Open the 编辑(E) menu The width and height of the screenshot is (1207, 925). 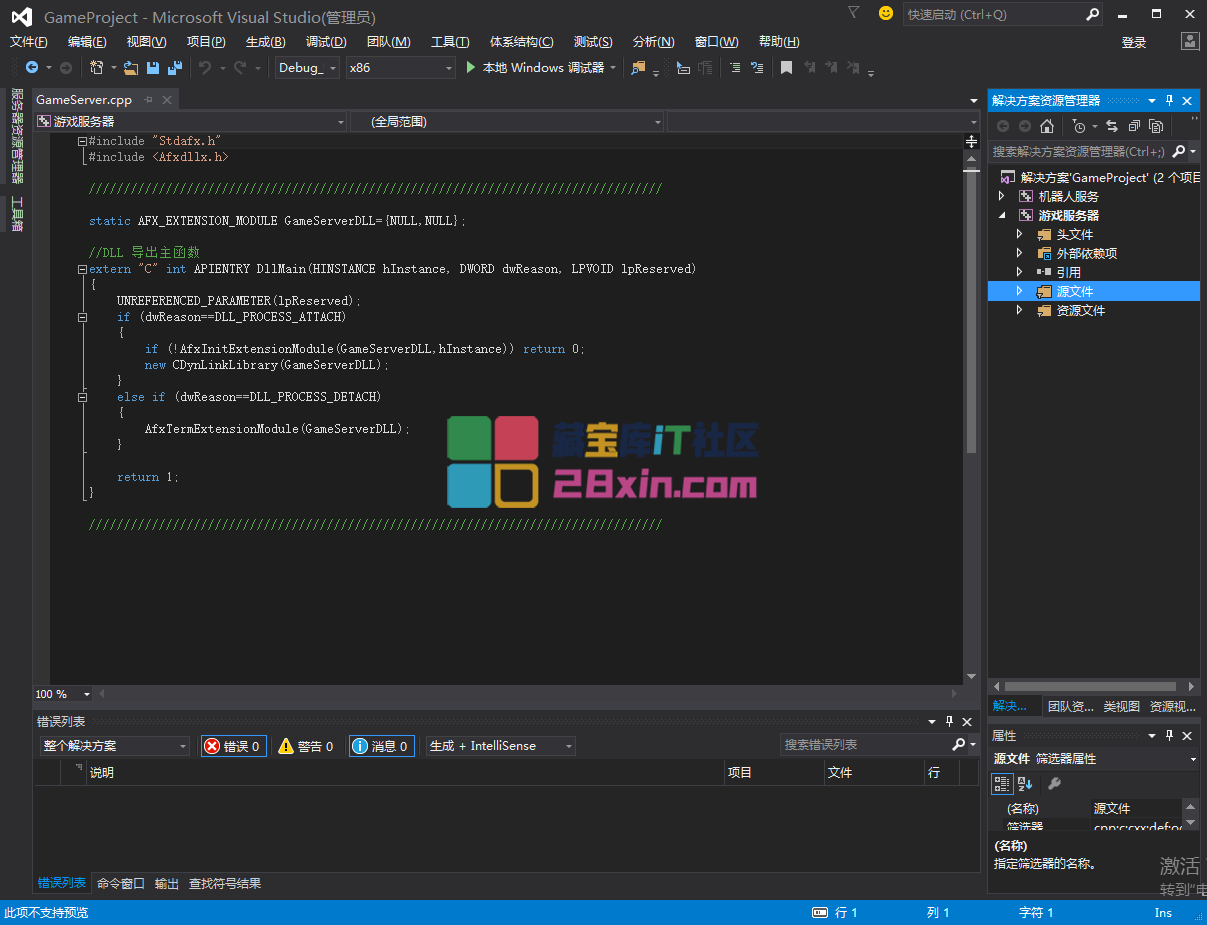87,41
